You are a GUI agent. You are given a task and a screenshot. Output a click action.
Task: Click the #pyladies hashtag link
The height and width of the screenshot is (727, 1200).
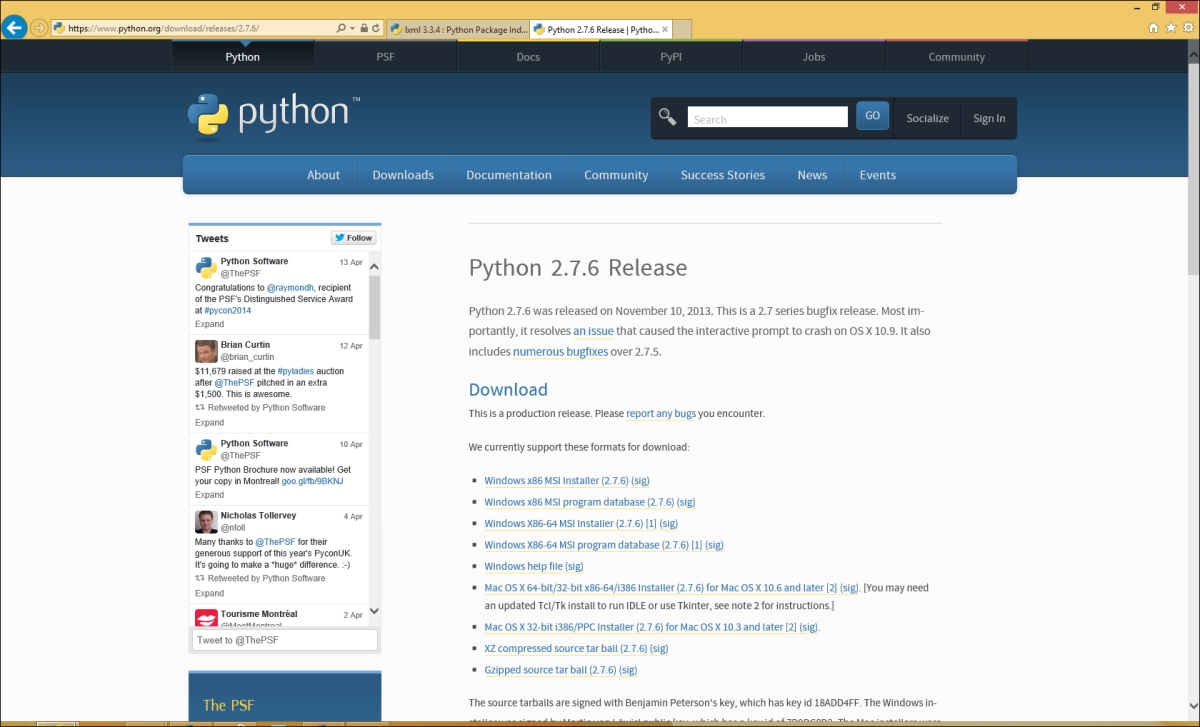[x=297, y=371]
